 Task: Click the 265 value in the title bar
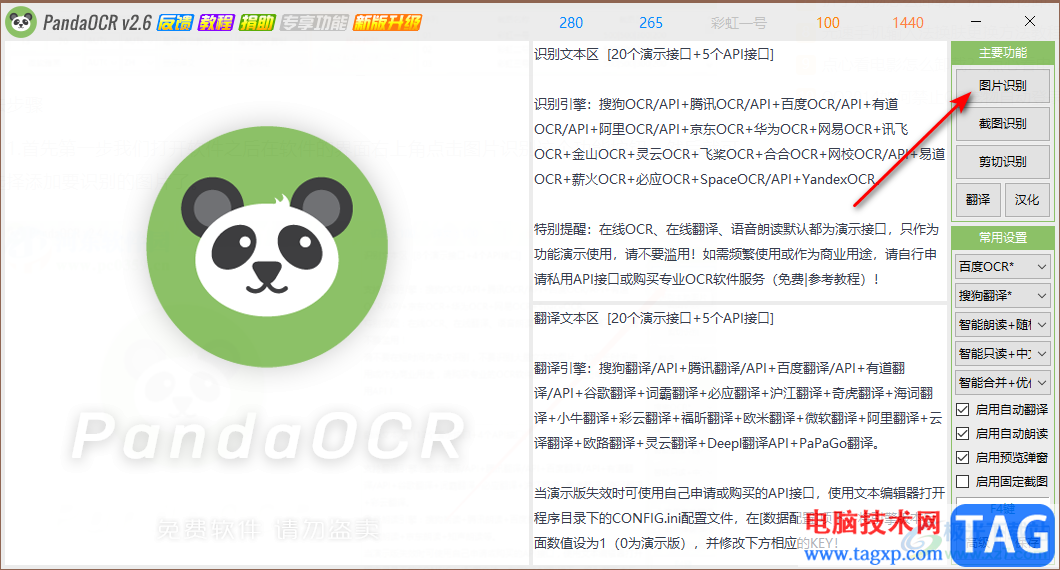(651, 23)
